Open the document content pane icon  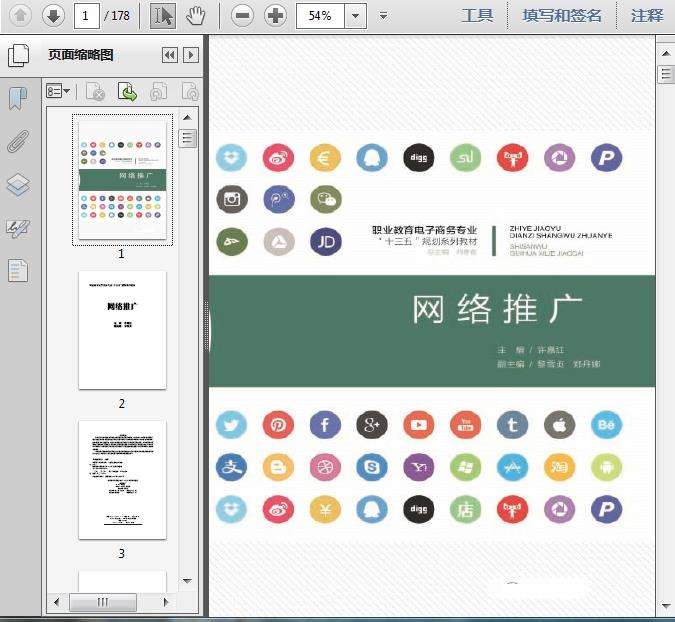coord(19,270)
